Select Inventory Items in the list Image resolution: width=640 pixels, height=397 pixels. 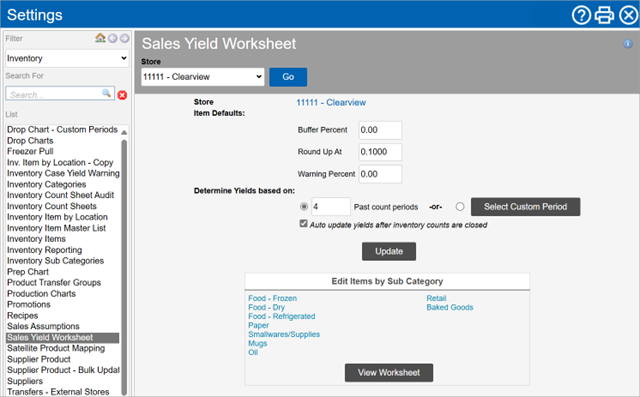(36, 239)
